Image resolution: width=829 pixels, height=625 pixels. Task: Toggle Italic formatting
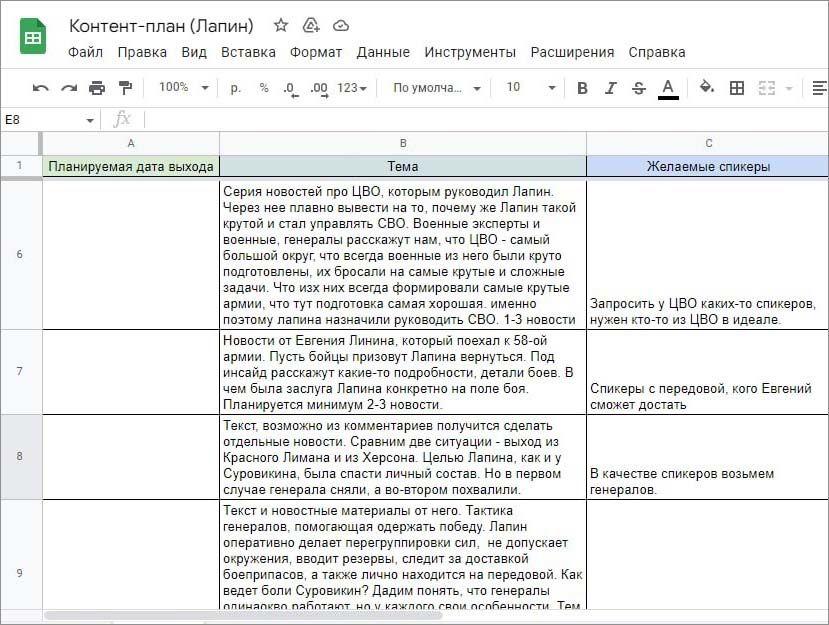pyautogui.click(x=611, y=88)
